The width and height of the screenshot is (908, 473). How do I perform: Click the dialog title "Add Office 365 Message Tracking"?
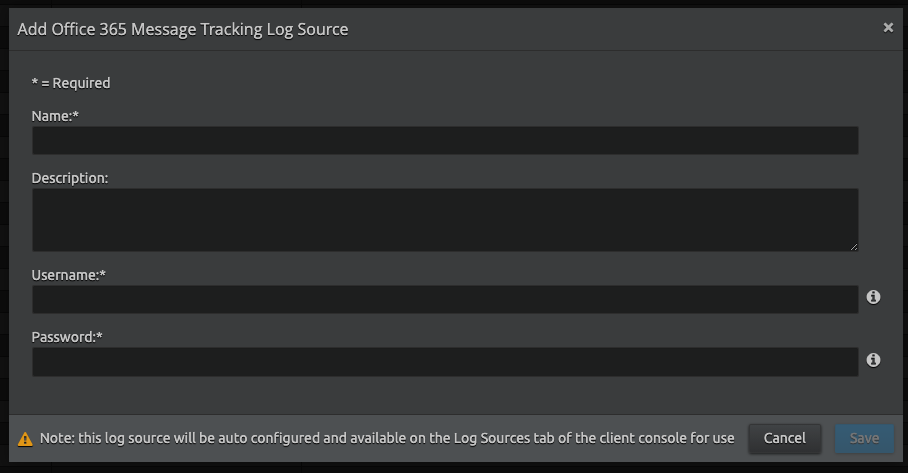(183, 29)
